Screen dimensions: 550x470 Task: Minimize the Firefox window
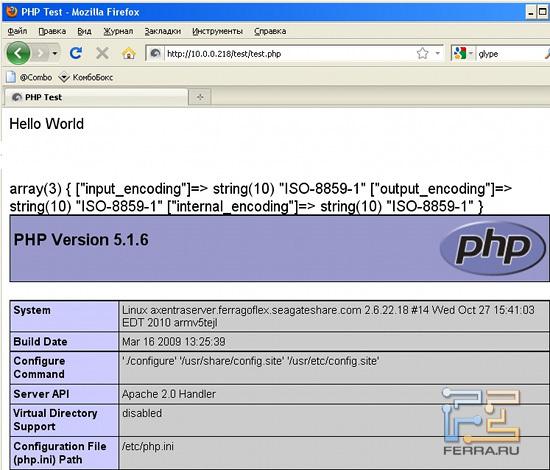[x=531, y=12]
